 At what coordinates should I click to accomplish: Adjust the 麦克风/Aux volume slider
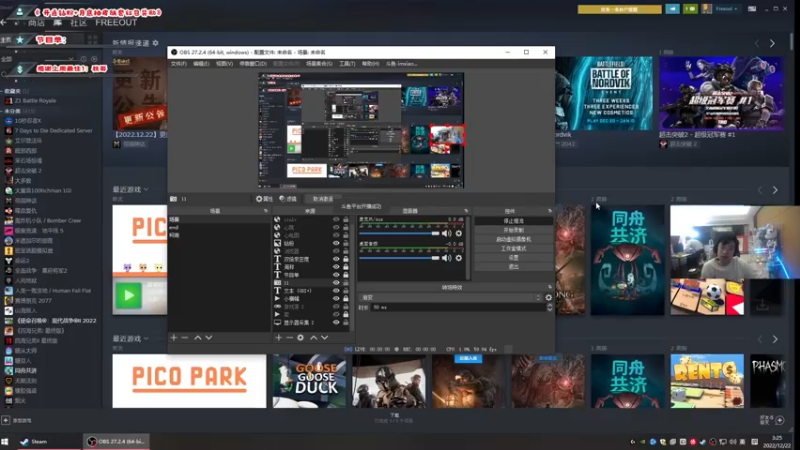click(399, 233)
